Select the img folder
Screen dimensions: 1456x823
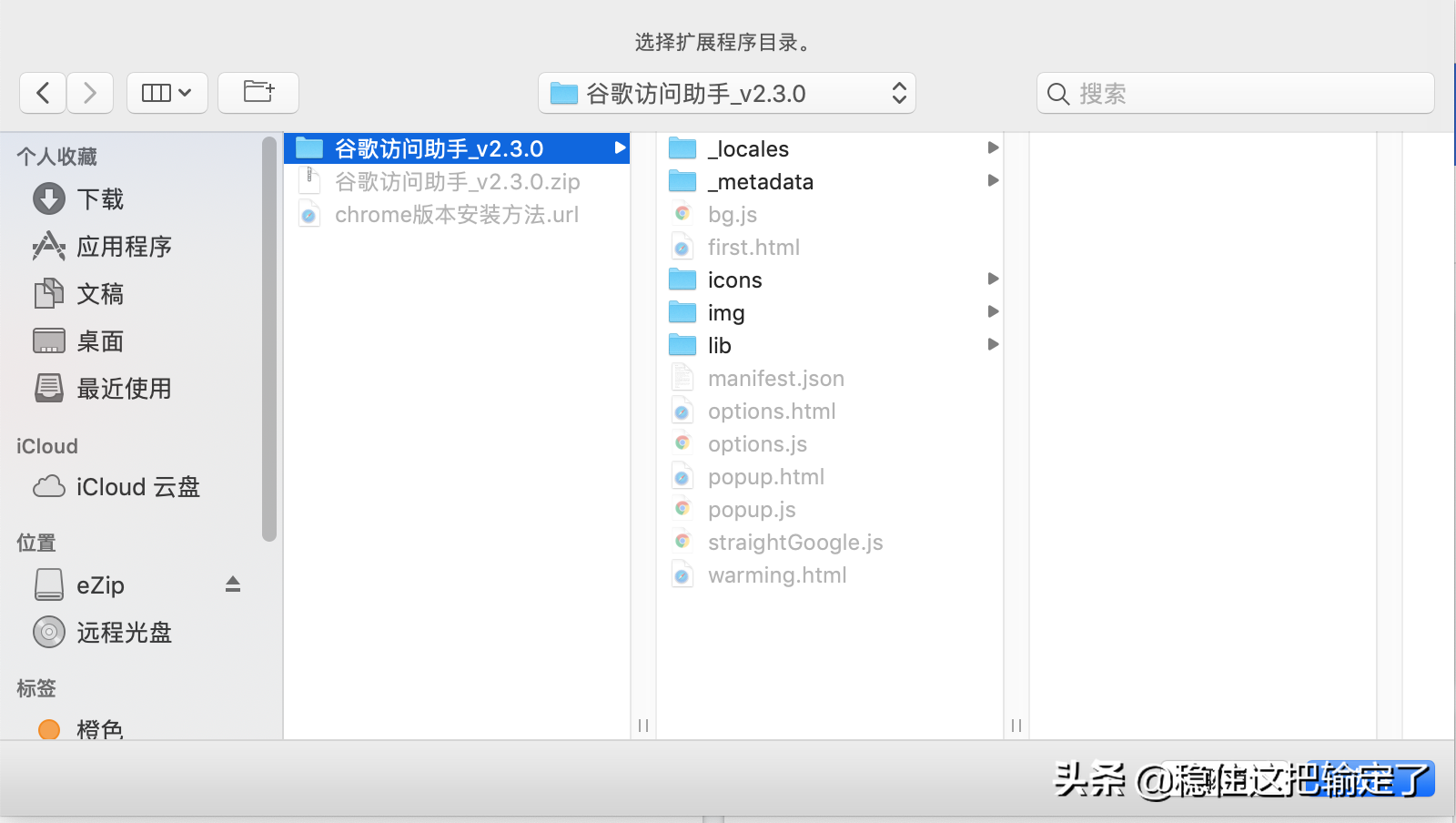coord(726,312)
